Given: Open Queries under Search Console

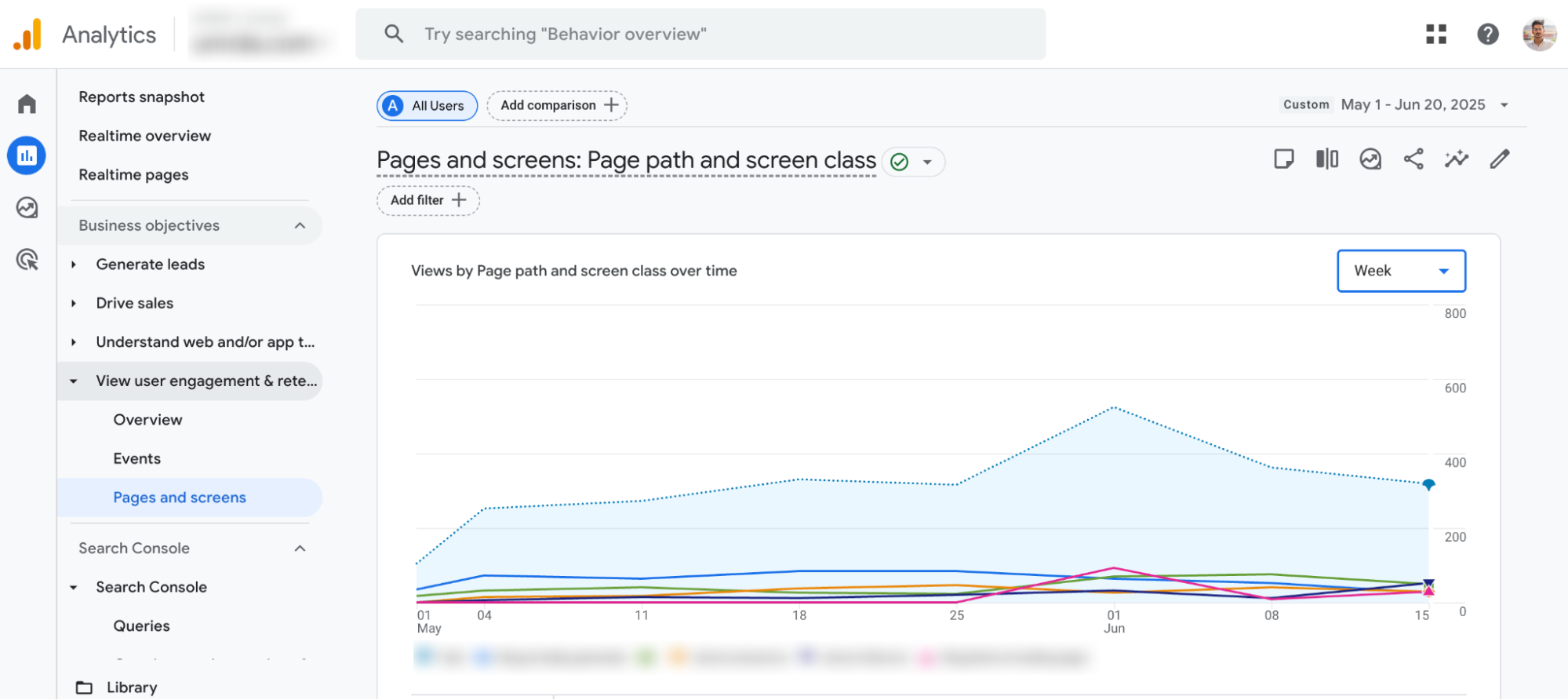Looking at the screenshot, I should (141, 626).
